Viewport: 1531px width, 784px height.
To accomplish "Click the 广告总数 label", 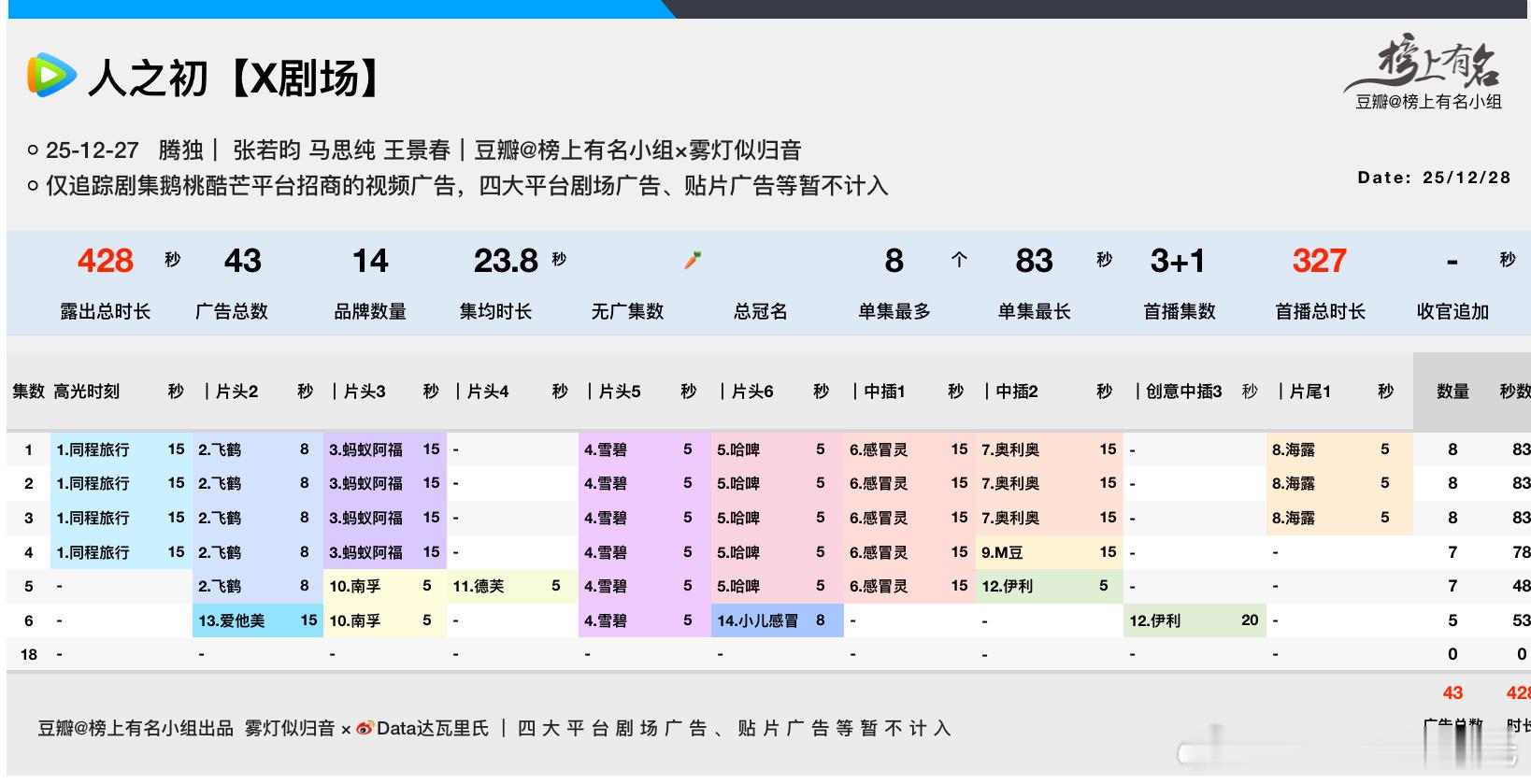I will [x=232, y=311].
